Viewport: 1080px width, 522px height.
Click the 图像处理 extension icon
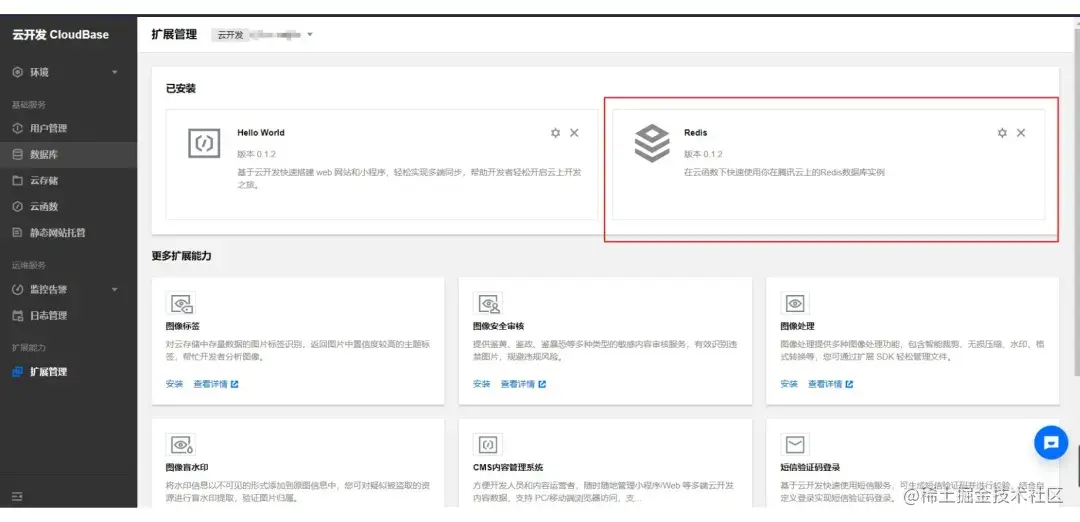coord(795,303)
